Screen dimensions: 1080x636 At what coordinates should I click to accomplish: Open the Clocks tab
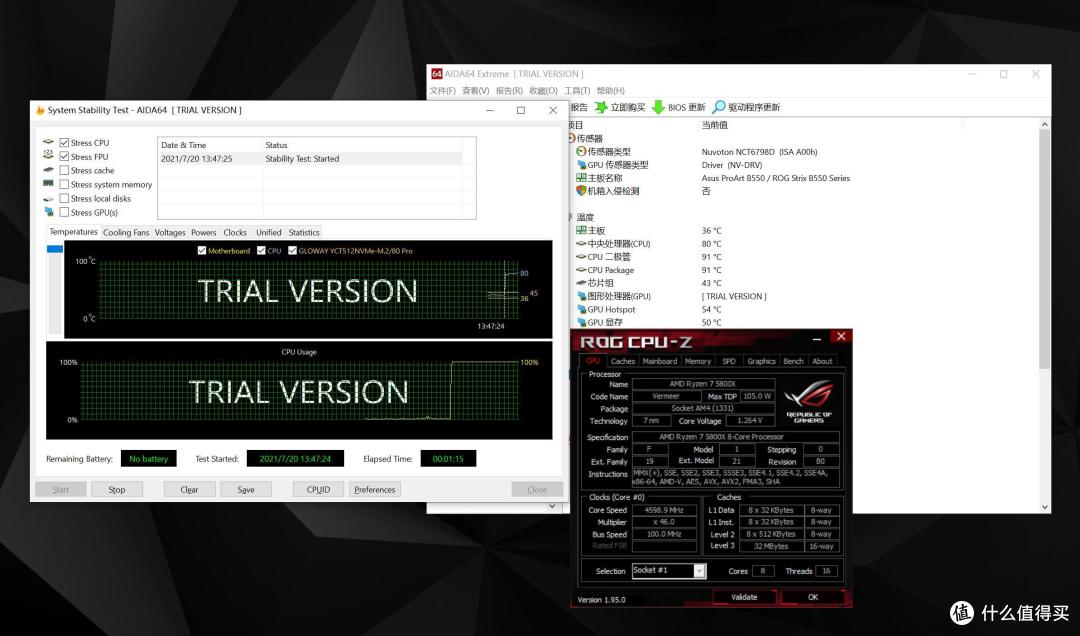pos(235,233)
